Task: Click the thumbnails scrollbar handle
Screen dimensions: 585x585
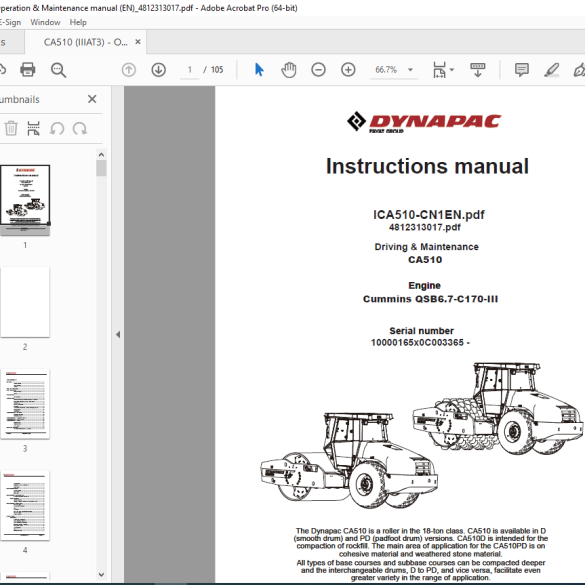Action: coord(101,168)
